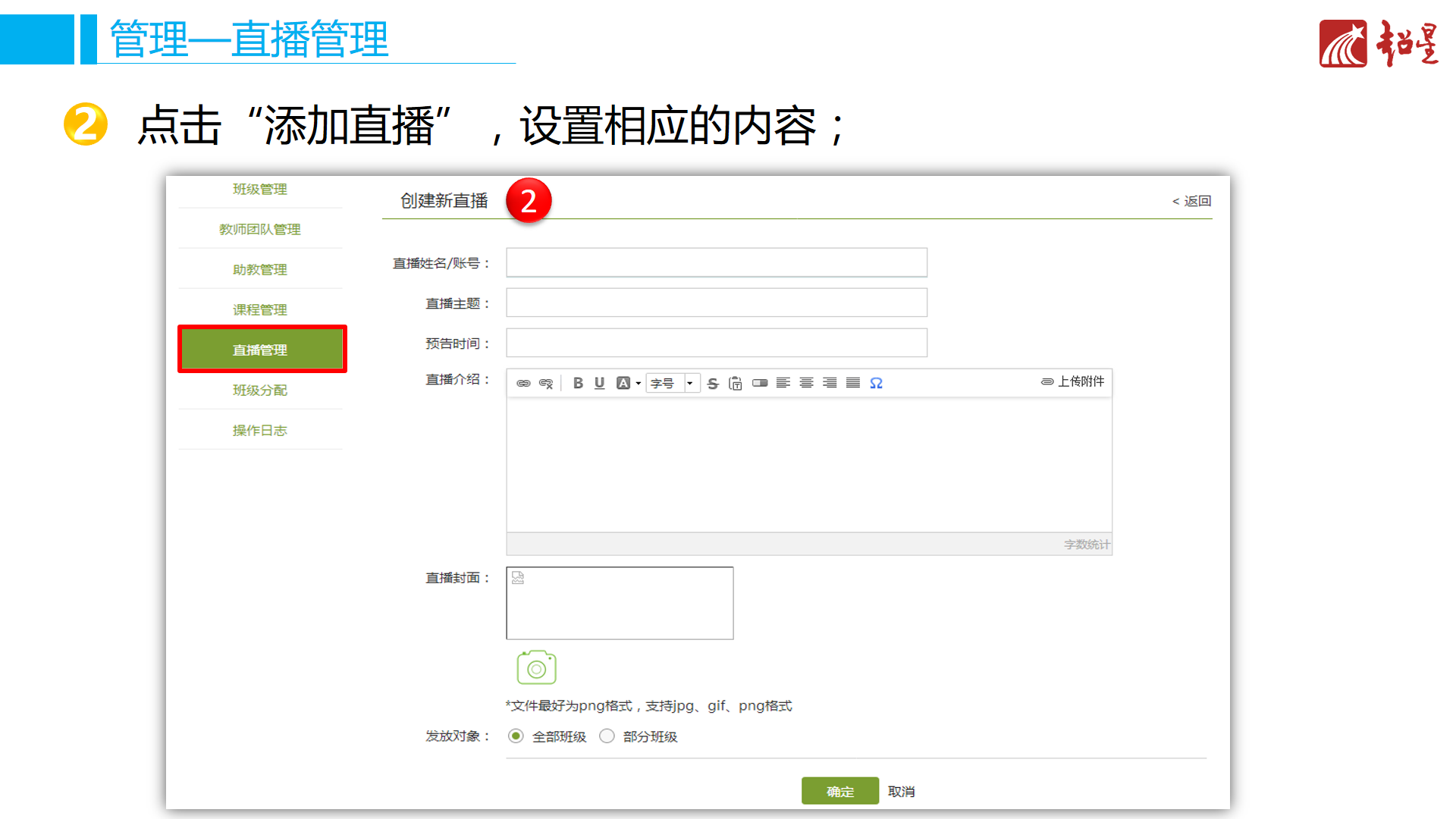Select the 部分班级 radio option
This screenshot has width=1456, height=819.
click(x=607, y=736)
